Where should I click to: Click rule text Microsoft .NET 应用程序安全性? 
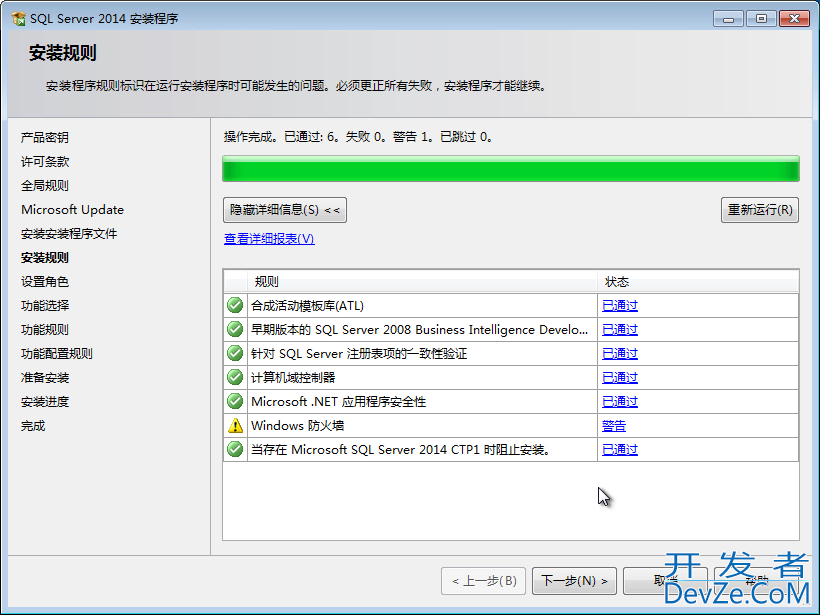click(338, 402)
